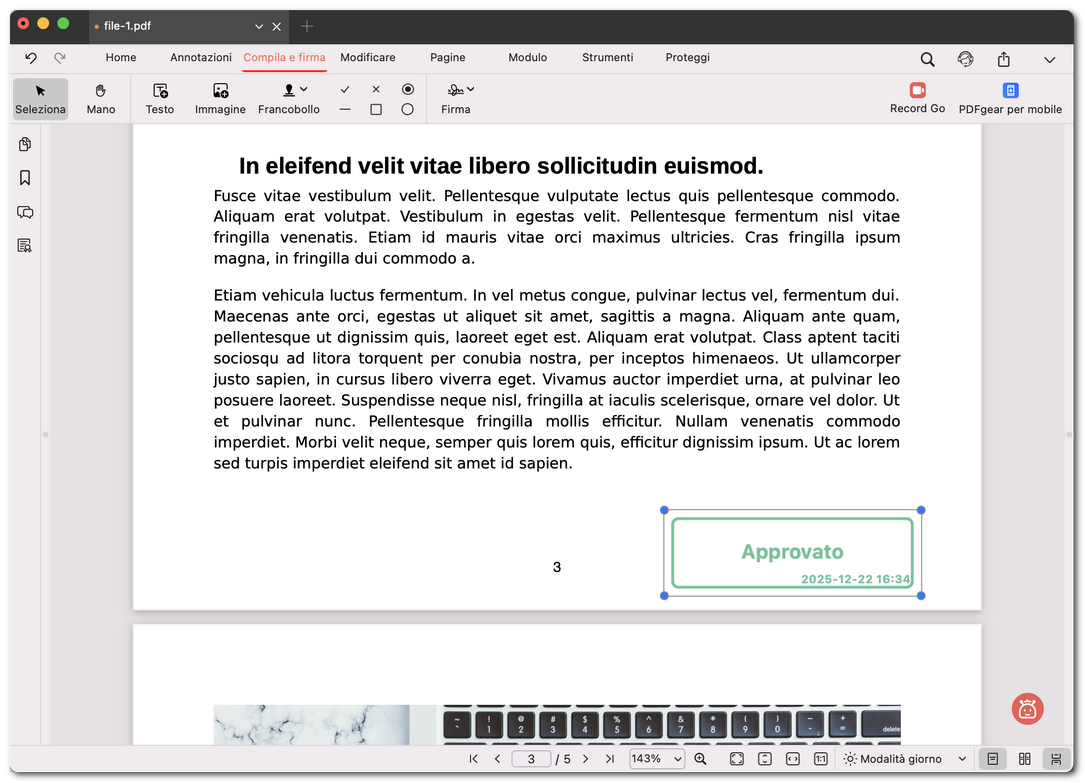Activate the Mano pan tool
The image size is (1085, 783).
pyautogui.click(x=100, y=98)
